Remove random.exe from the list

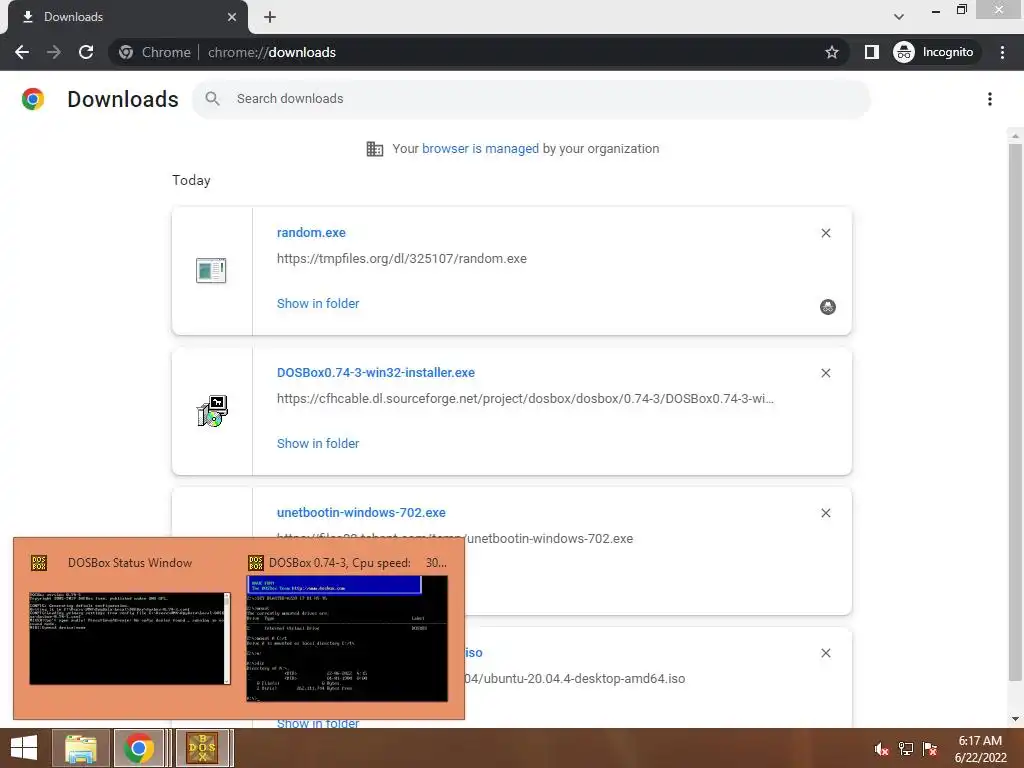[x=825, y=233]
